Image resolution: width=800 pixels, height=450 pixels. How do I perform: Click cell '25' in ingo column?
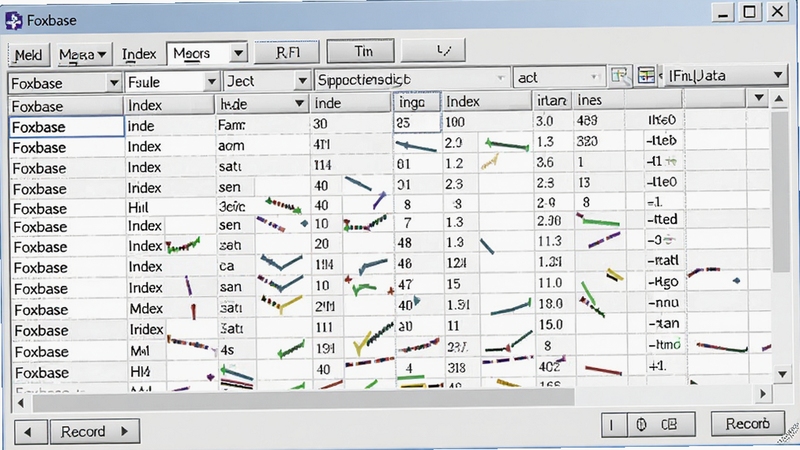[417, 122]
